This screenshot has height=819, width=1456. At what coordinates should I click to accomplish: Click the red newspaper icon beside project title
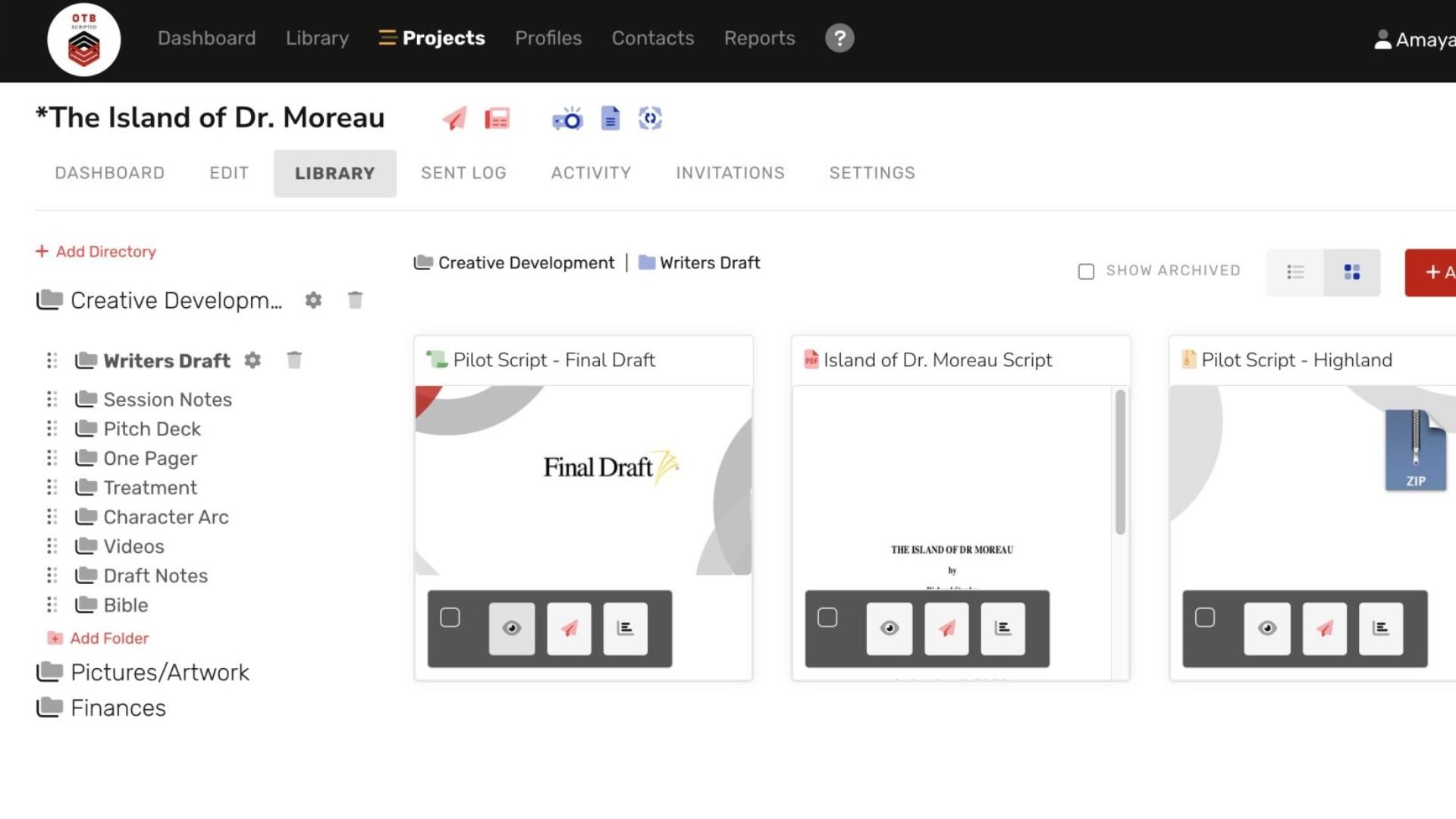pos(497,119)
